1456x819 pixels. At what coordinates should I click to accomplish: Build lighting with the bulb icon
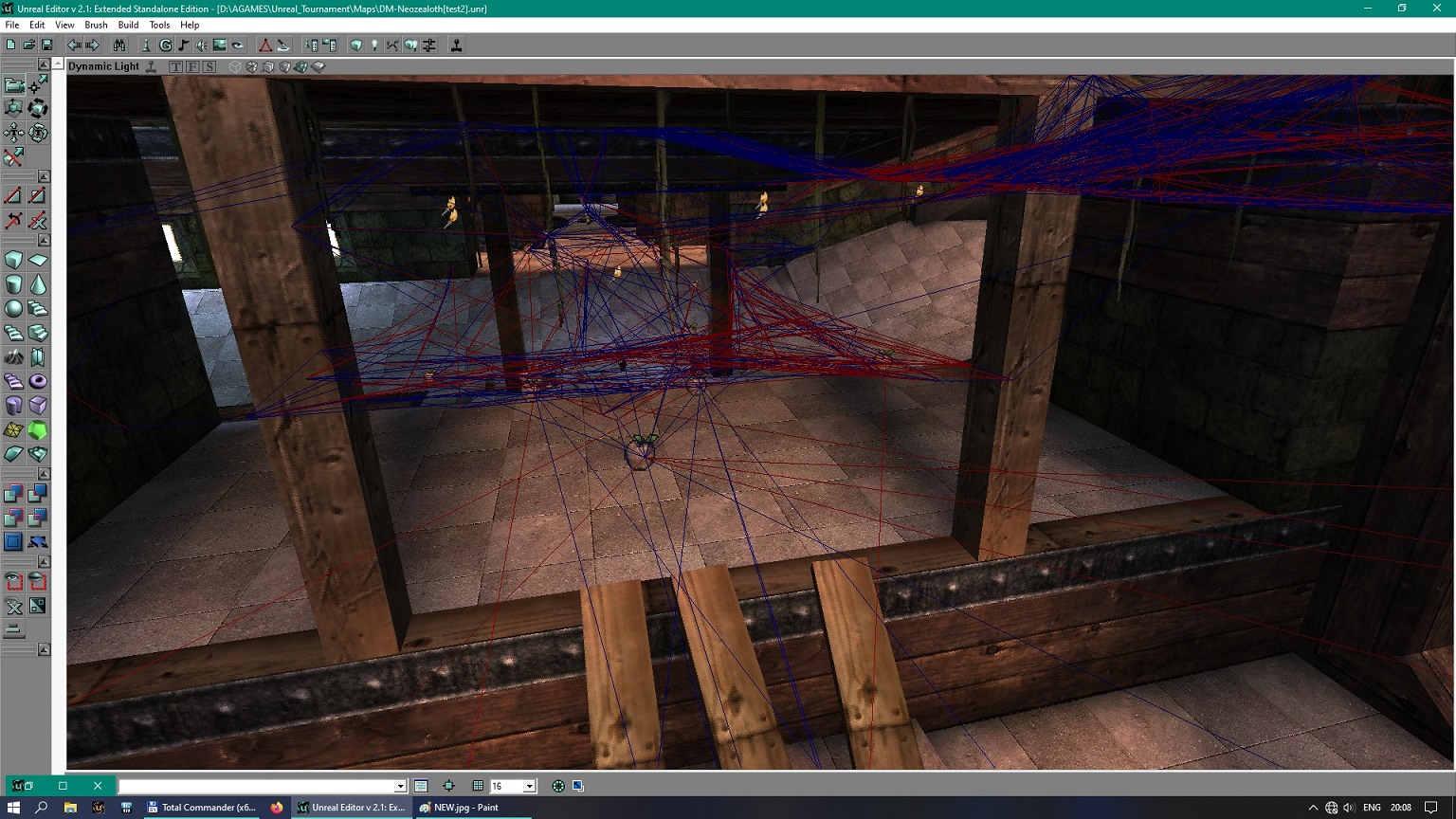pyautogui.click(x=374, y=45)
